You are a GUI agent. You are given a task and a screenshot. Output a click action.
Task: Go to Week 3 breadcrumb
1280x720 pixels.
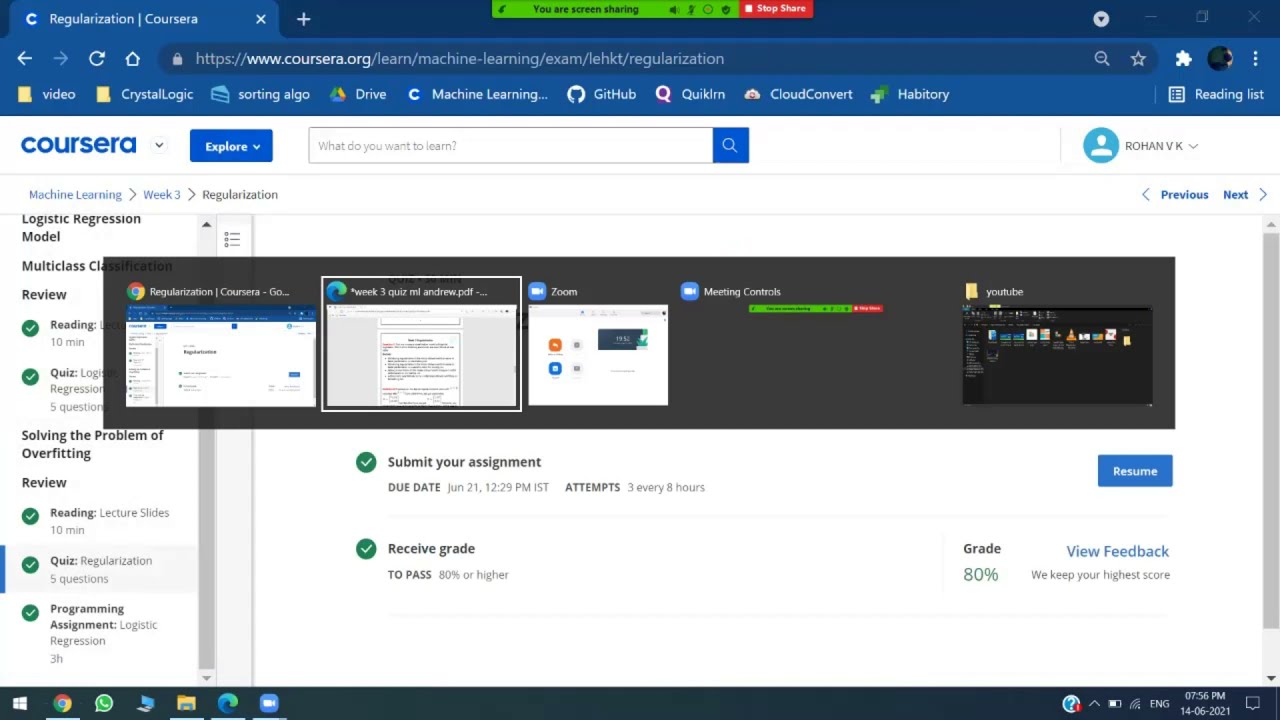point(161,195)
